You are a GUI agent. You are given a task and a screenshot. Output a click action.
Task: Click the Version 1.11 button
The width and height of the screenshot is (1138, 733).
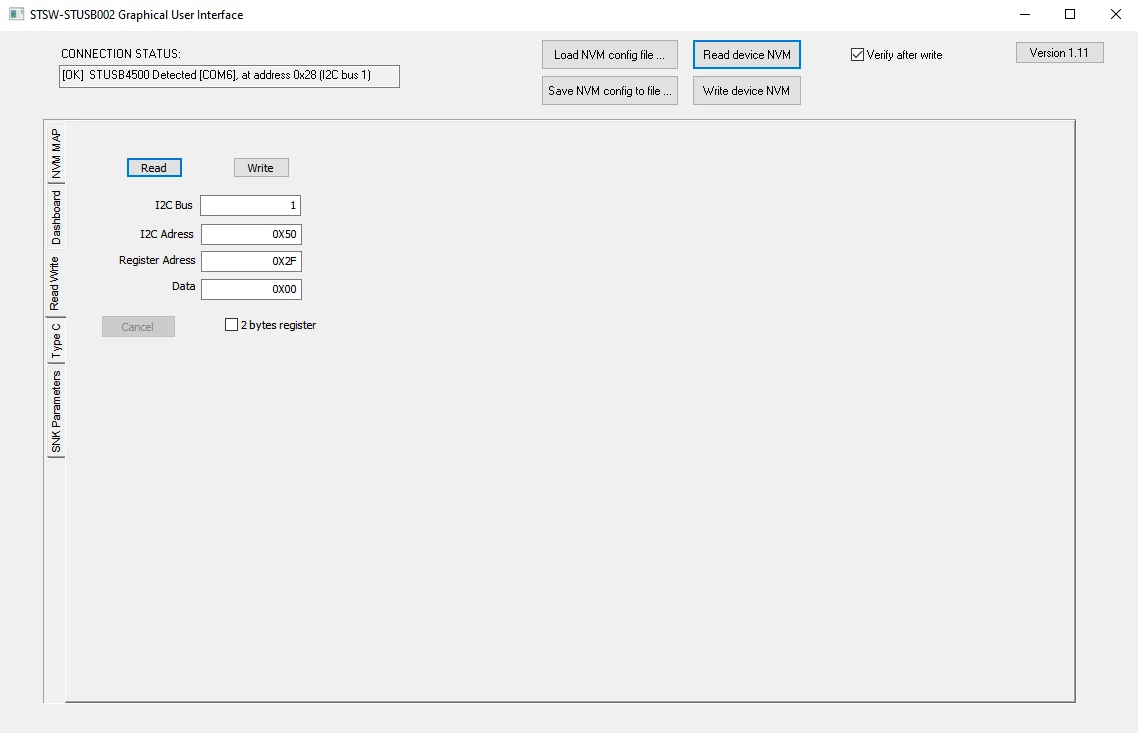1060,53
